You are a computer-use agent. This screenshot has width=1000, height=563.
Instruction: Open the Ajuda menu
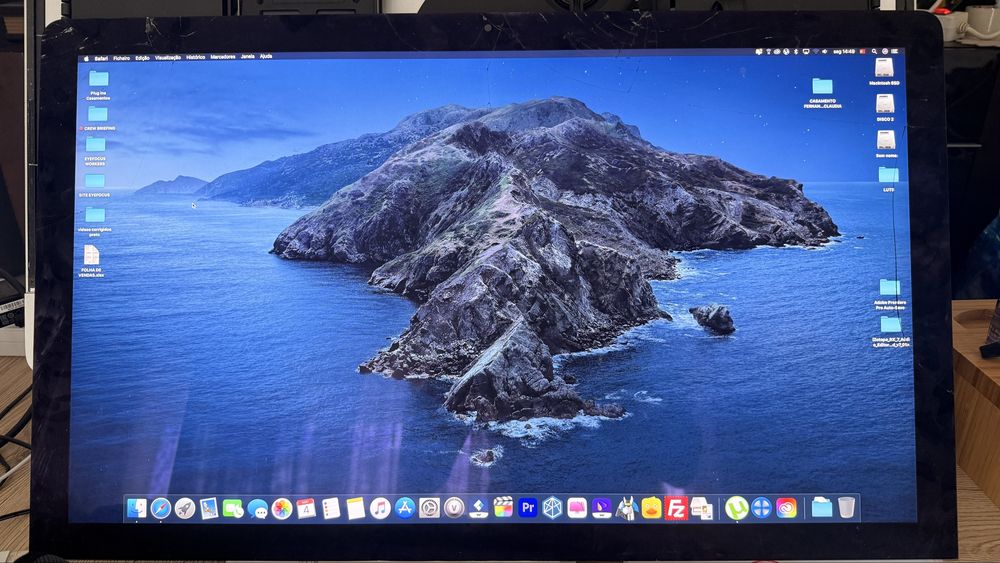(x=266, y=57)
